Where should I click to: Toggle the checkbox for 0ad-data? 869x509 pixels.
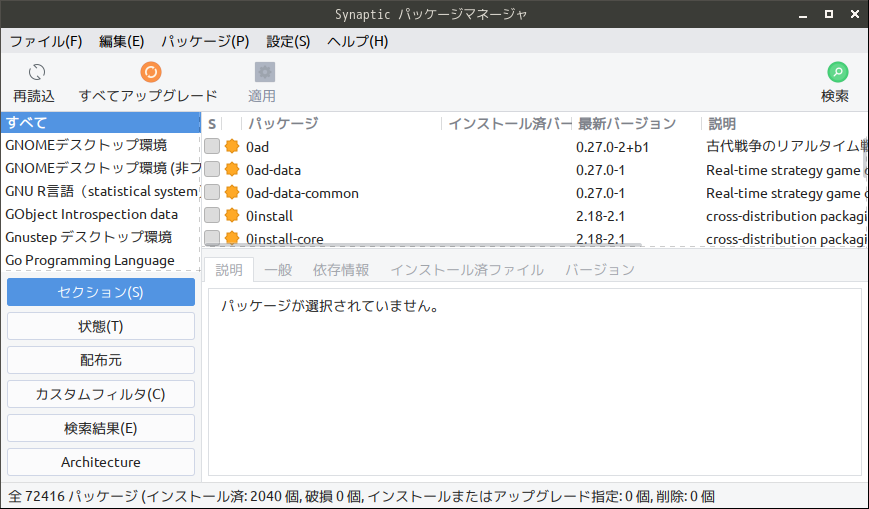pos(212,169)
